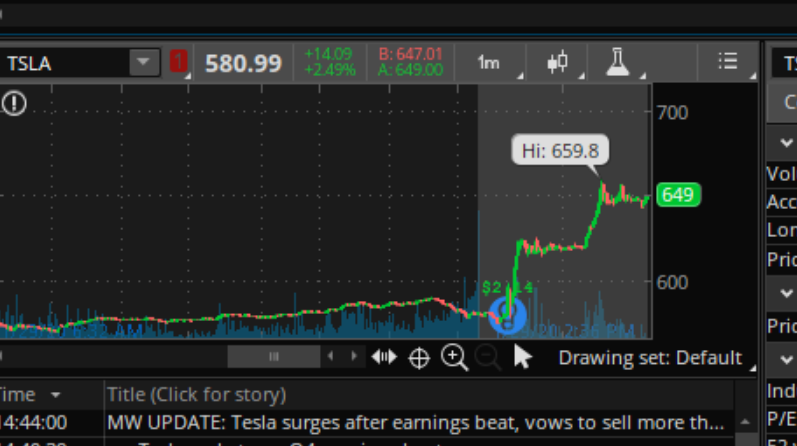
Task: Collapse the section above Ind in right panel
Action: pos(786,360)
